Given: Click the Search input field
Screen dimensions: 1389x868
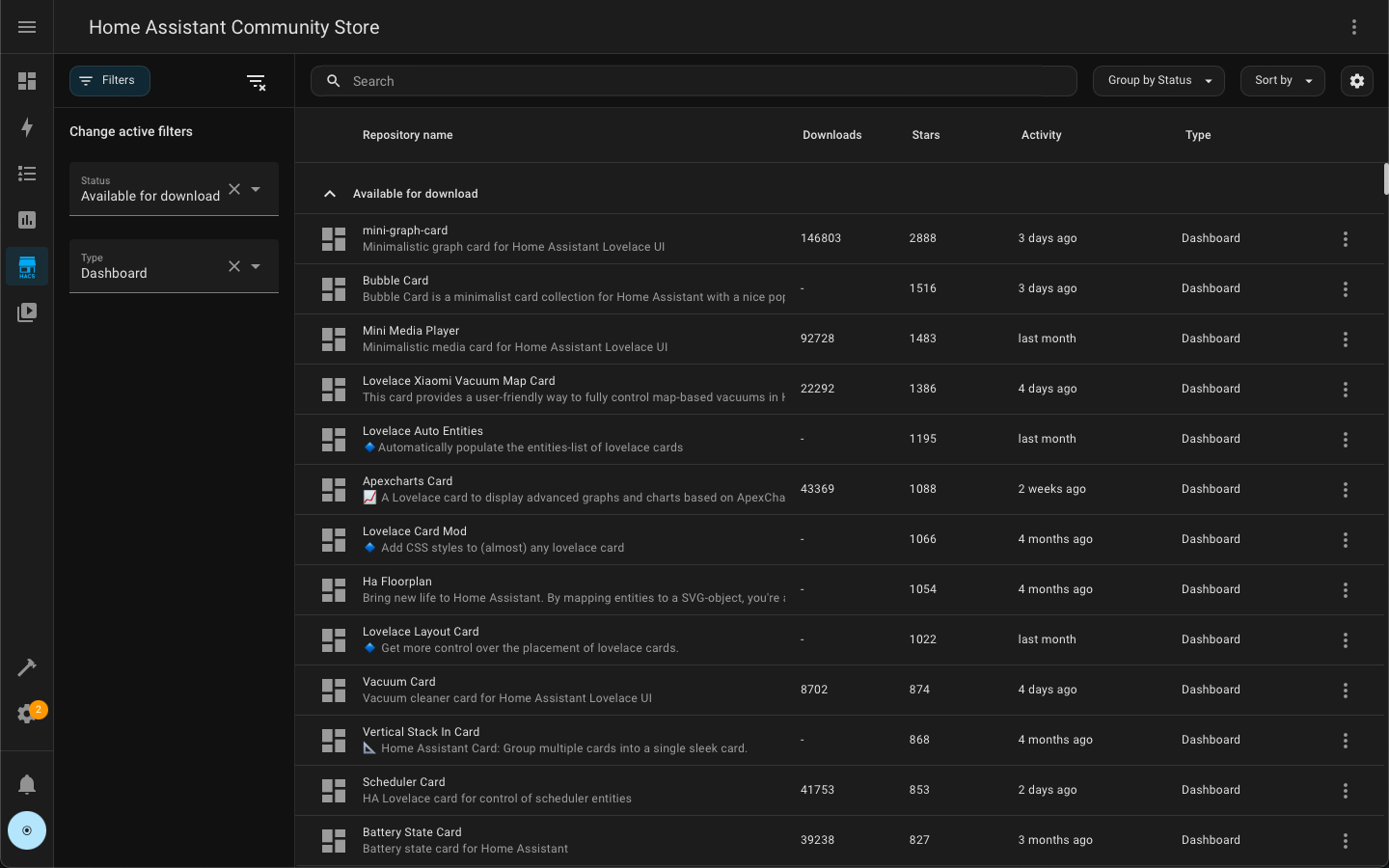Looking at the screenshot, I should (693, 81).
